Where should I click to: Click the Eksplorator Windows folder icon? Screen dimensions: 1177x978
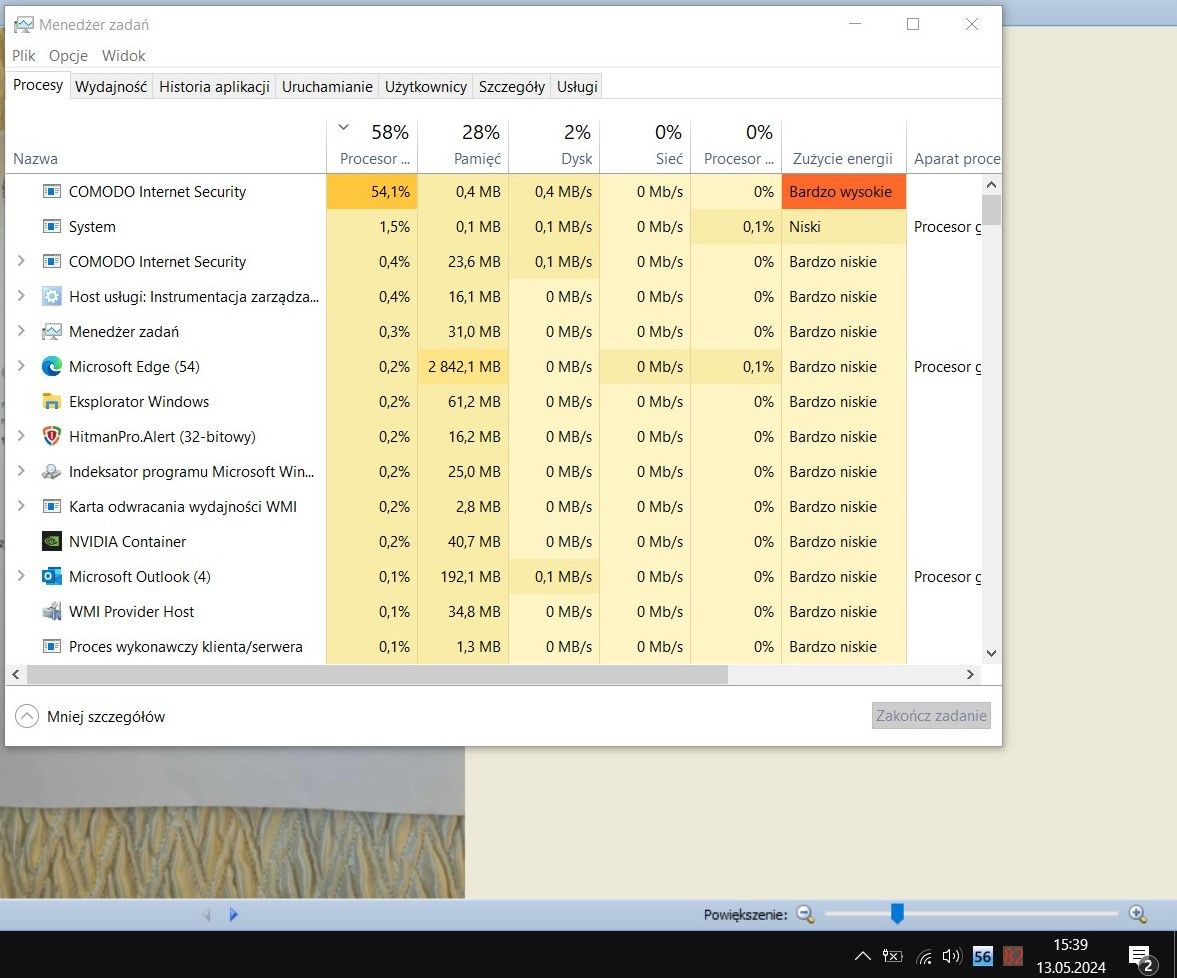click(x=52, y=402)
